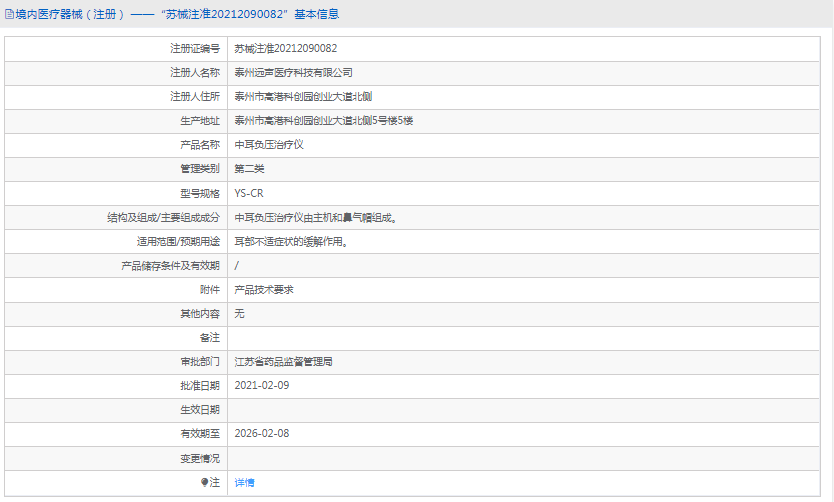The width and height of the screenshot is (834, 502).
Task: Click approving department 江苏省药品监督管理局
Action: coord(283,362)
